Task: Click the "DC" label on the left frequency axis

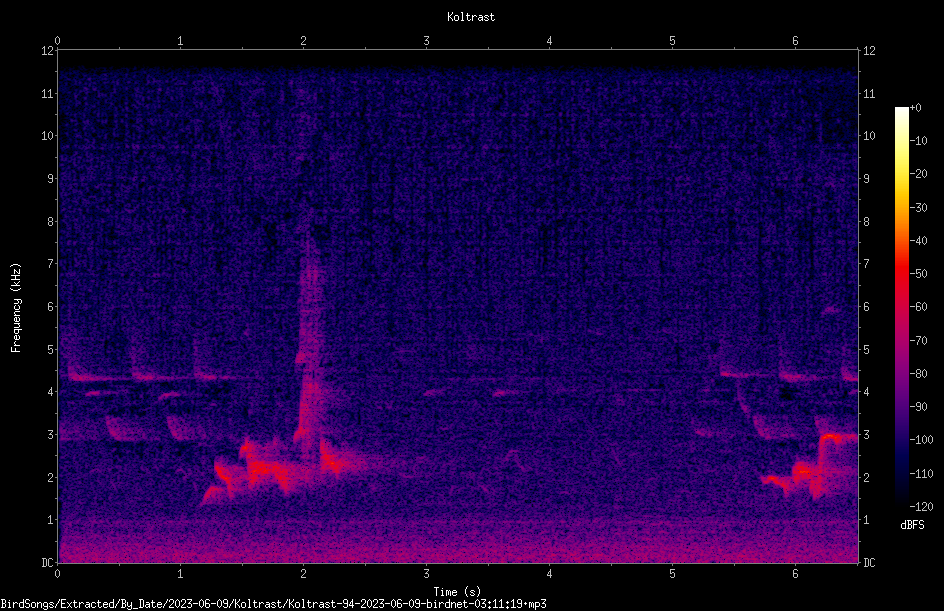Action: tap(47, 563)
